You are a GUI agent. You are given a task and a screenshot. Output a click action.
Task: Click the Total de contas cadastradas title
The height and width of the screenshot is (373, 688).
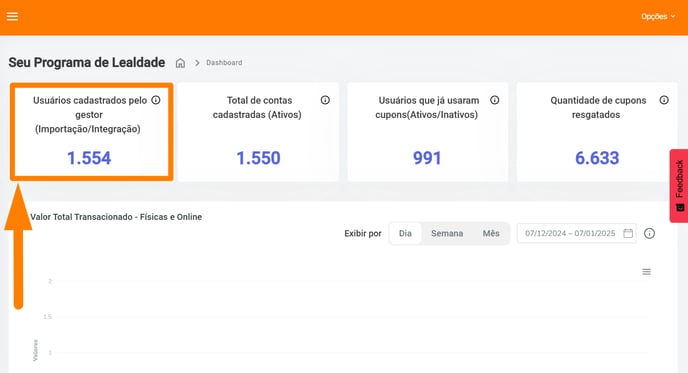point(258,108)
